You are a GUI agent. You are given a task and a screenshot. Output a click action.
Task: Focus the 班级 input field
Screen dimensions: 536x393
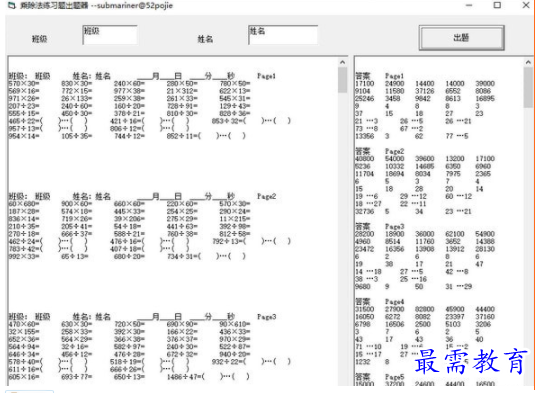pyautogui.click(x=110, y=35)
